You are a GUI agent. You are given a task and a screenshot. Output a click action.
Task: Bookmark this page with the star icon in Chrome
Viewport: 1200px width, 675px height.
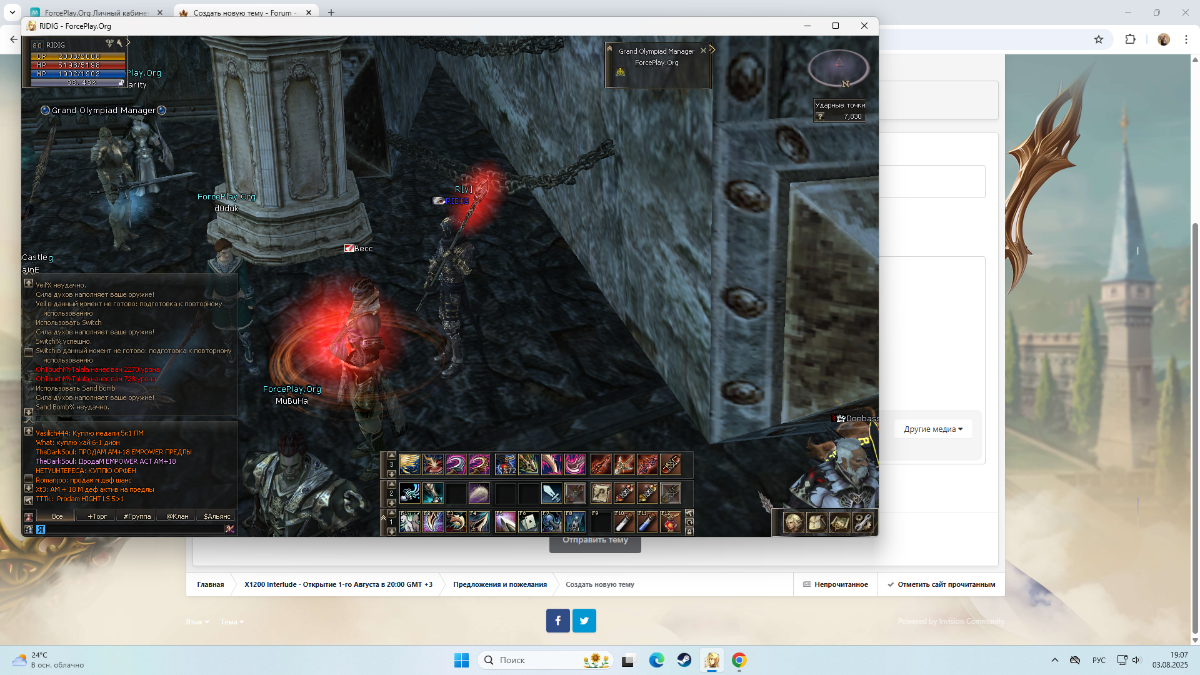[x=1099, y=39]
